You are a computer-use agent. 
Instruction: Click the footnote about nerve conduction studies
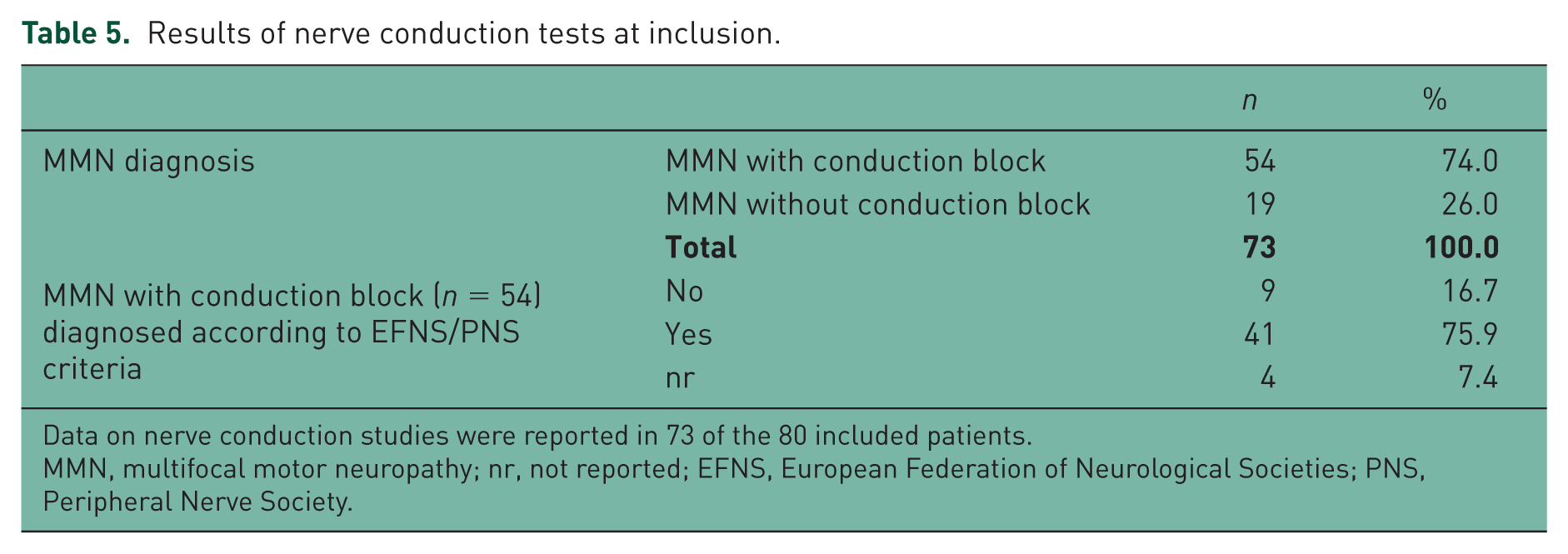537,436
